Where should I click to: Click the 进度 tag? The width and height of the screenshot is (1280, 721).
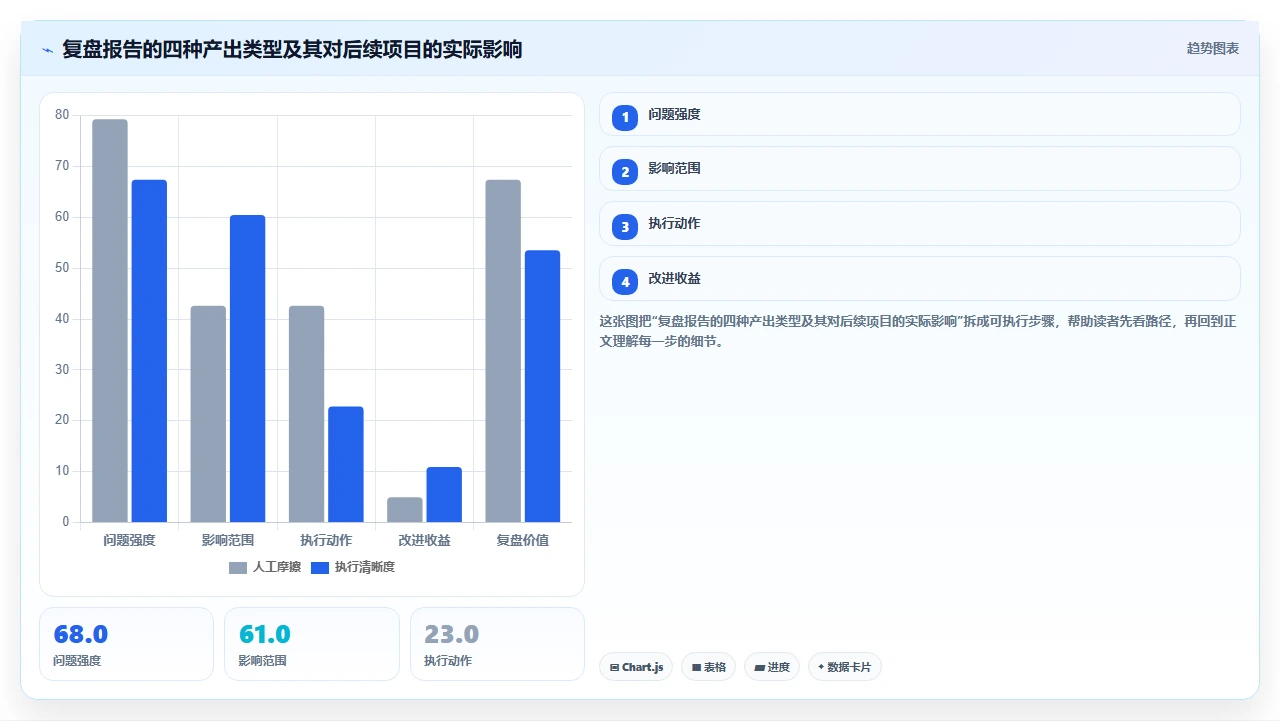pos(772,667)
